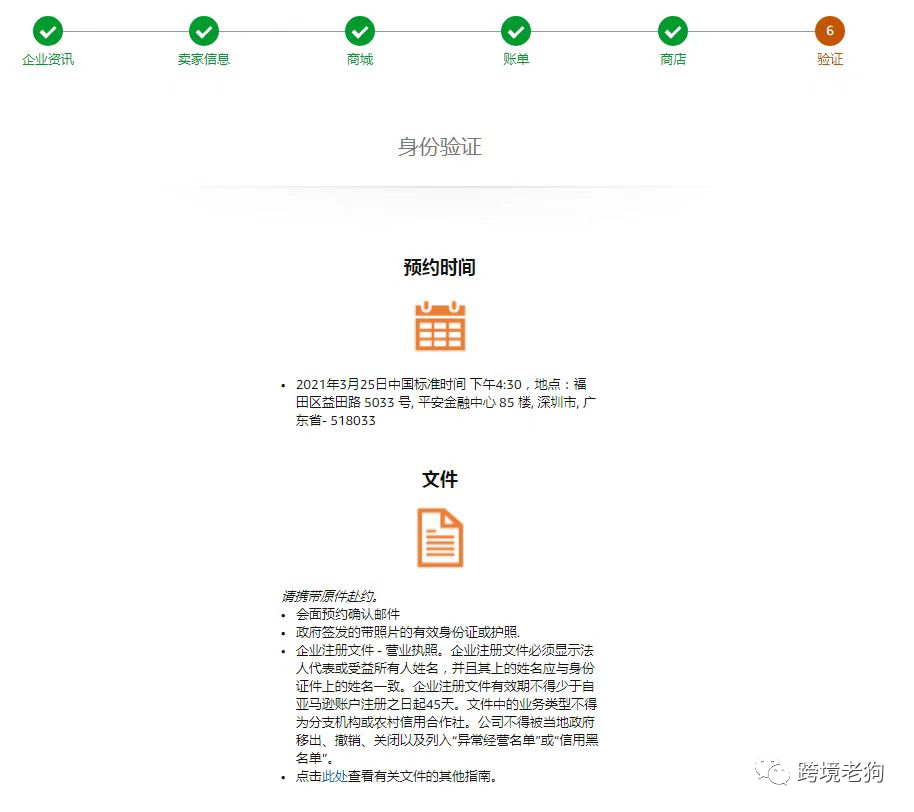Click the 验证 step label
914x812 pixels.
[829, 59]
